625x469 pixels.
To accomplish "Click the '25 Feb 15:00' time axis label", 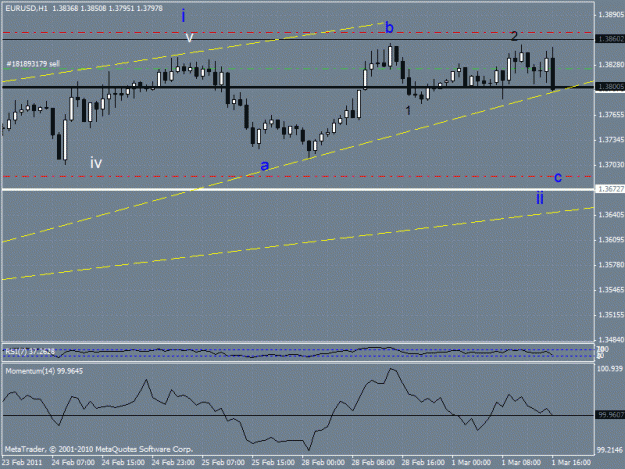I will click(273, 462).
